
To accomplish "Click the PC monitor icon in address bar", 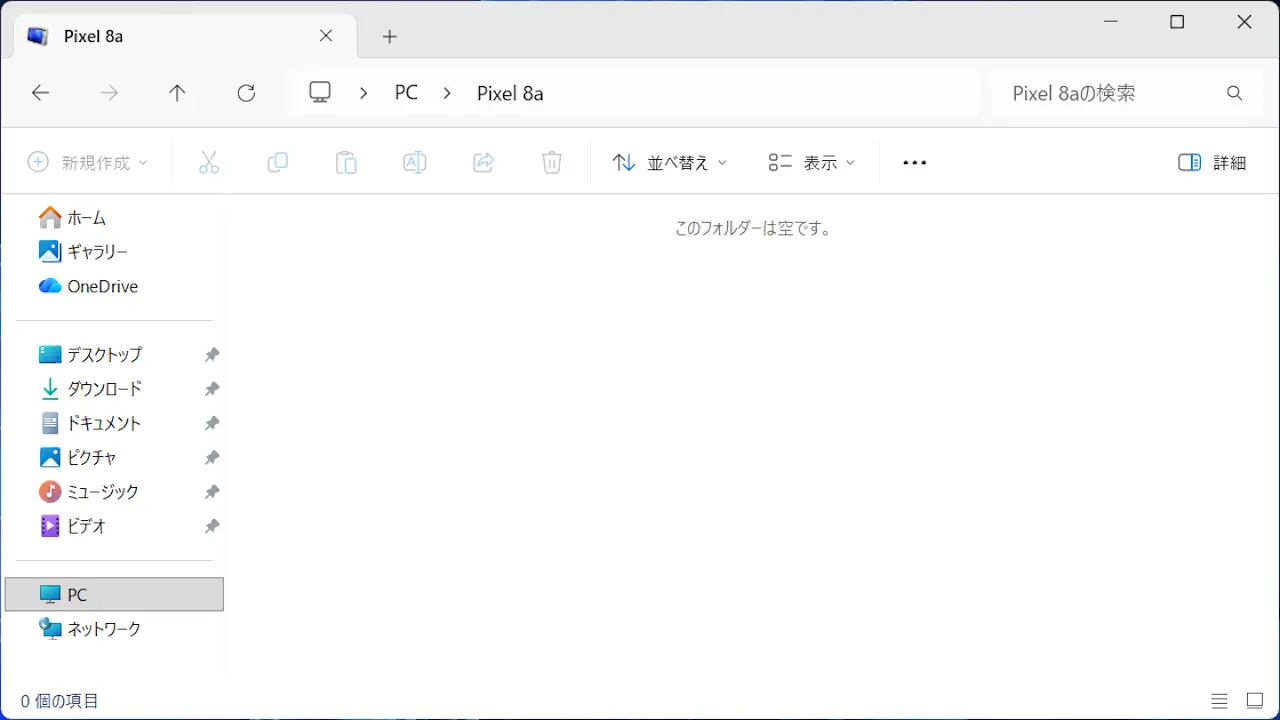I will pyautogui.click(x=320, y=93).
